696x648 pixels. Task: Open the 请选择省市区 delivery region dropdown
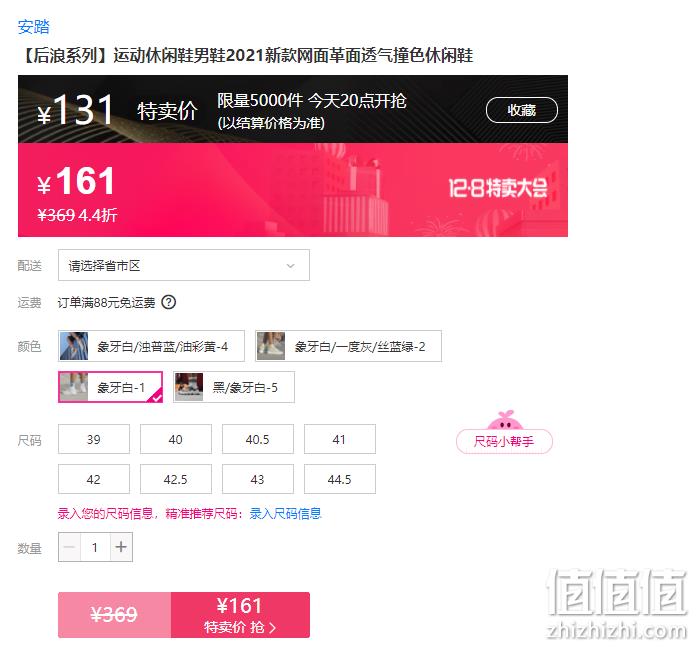pos(184,265)
